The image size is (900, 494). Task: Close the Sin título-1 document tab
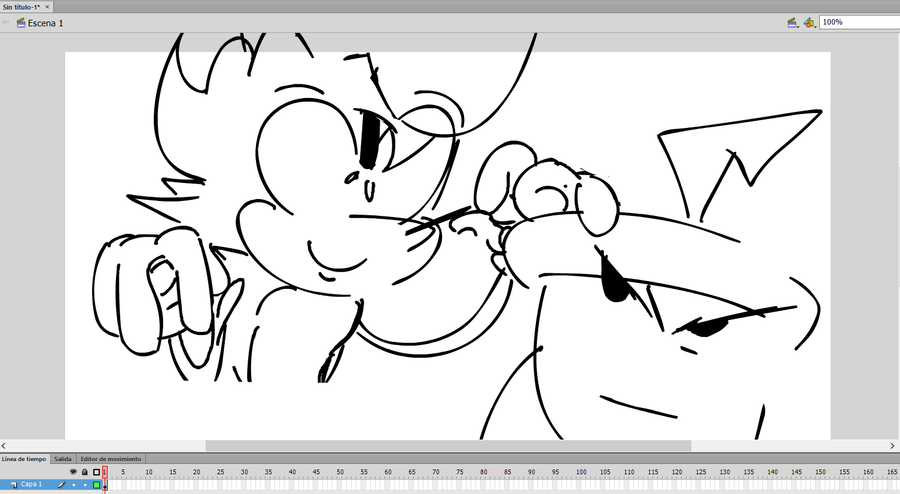(x=47, y=7)
